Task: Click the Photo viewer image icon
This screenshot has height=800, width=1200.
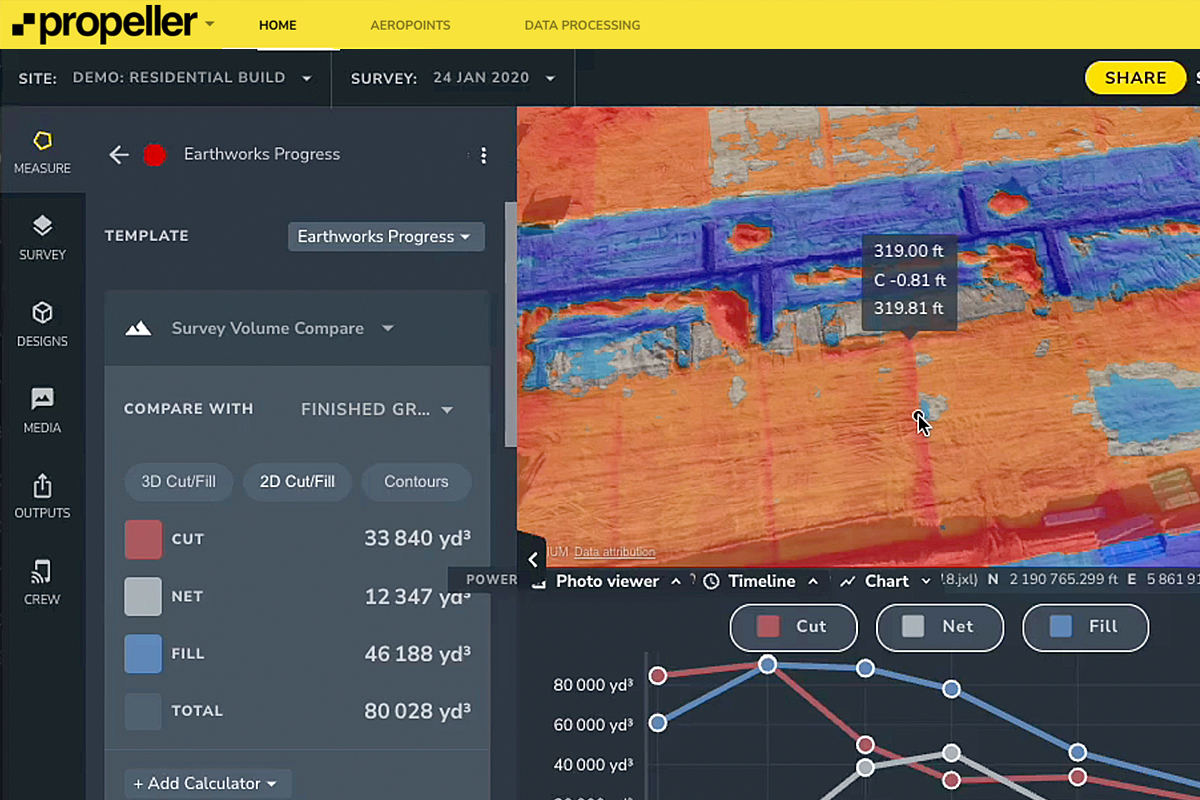Action: [538, 581]
